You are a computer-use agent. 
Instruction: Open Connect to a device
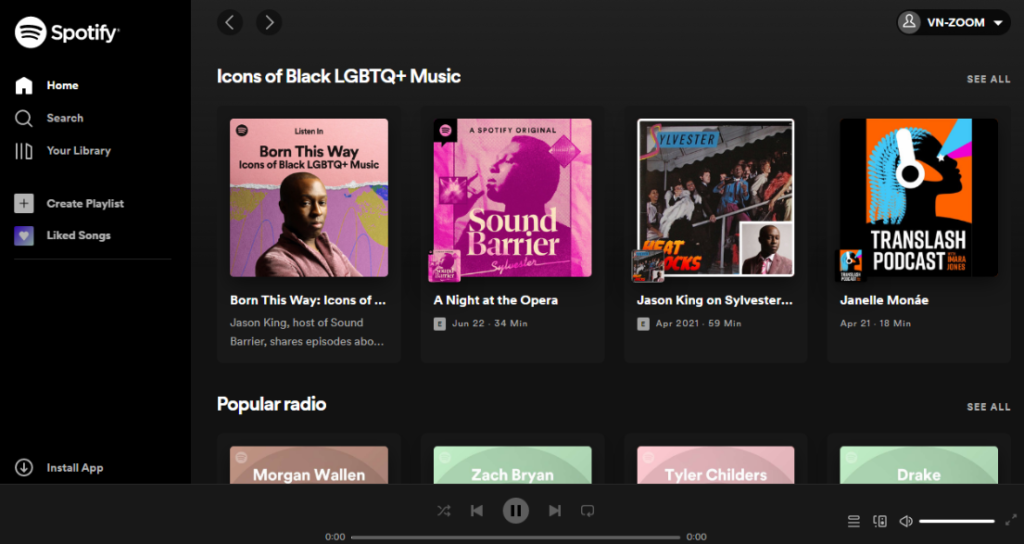pos(880,521)
